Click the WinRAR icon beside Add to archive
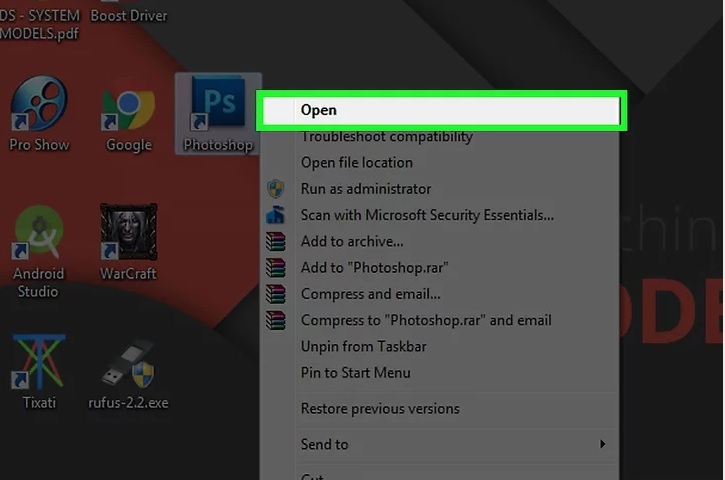725x480 pixels. 276,241
